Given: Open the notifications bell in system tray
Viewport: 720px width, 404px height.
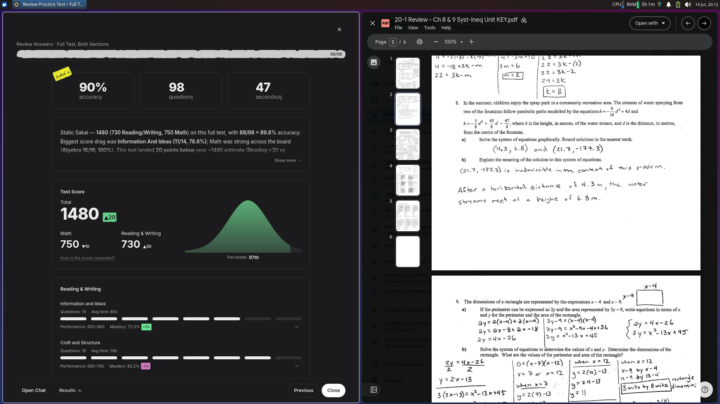Looking at the screenshot, I should (669, 4).
